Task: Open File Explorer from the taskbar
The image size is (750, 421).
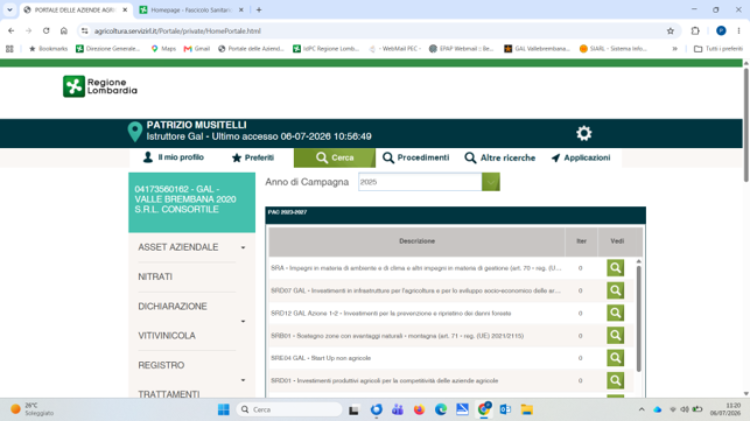Action: point(527,410)
